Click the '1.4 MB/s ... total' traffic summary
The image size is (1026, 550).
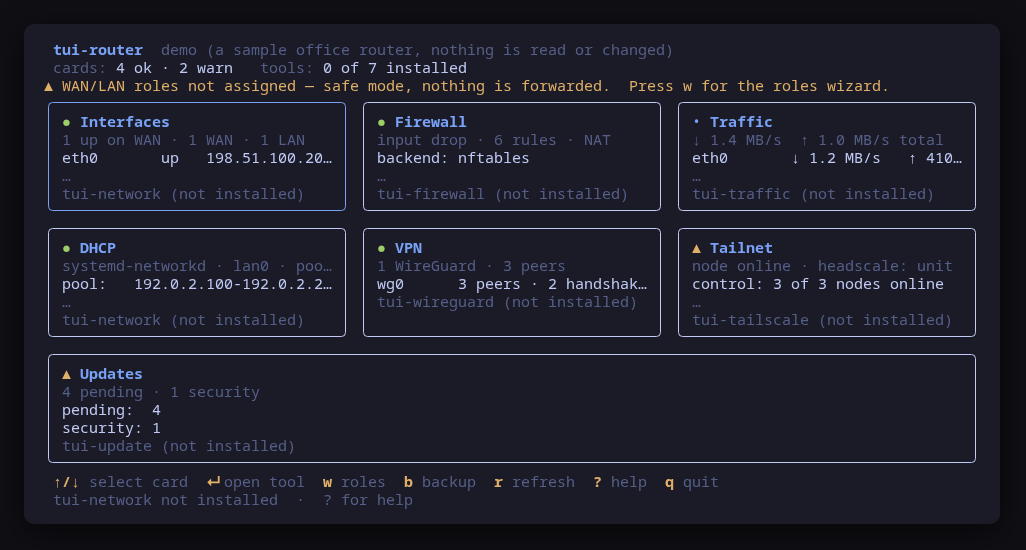(x=817, y=140)
